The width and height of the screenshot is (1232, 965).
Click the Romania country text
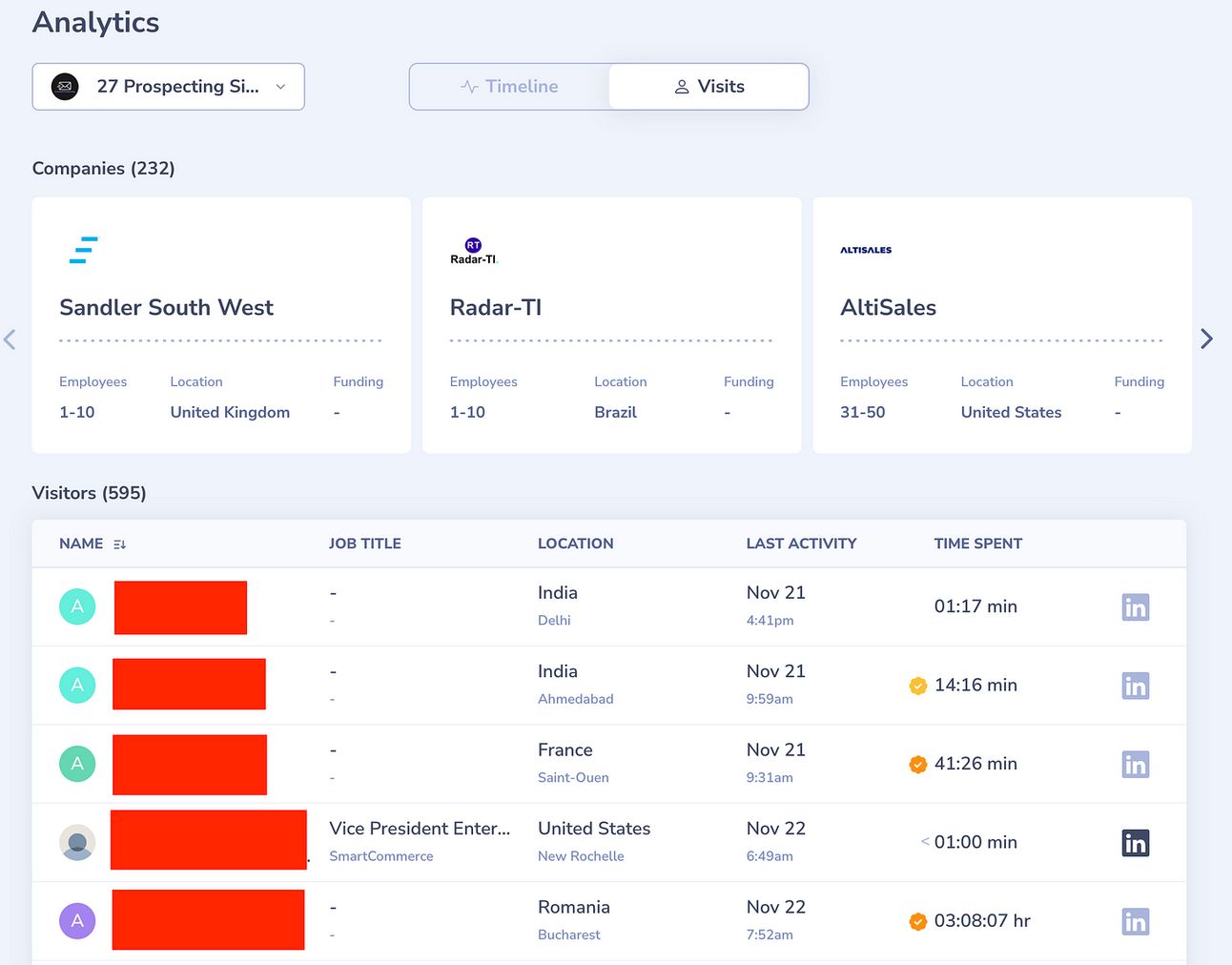574,907
